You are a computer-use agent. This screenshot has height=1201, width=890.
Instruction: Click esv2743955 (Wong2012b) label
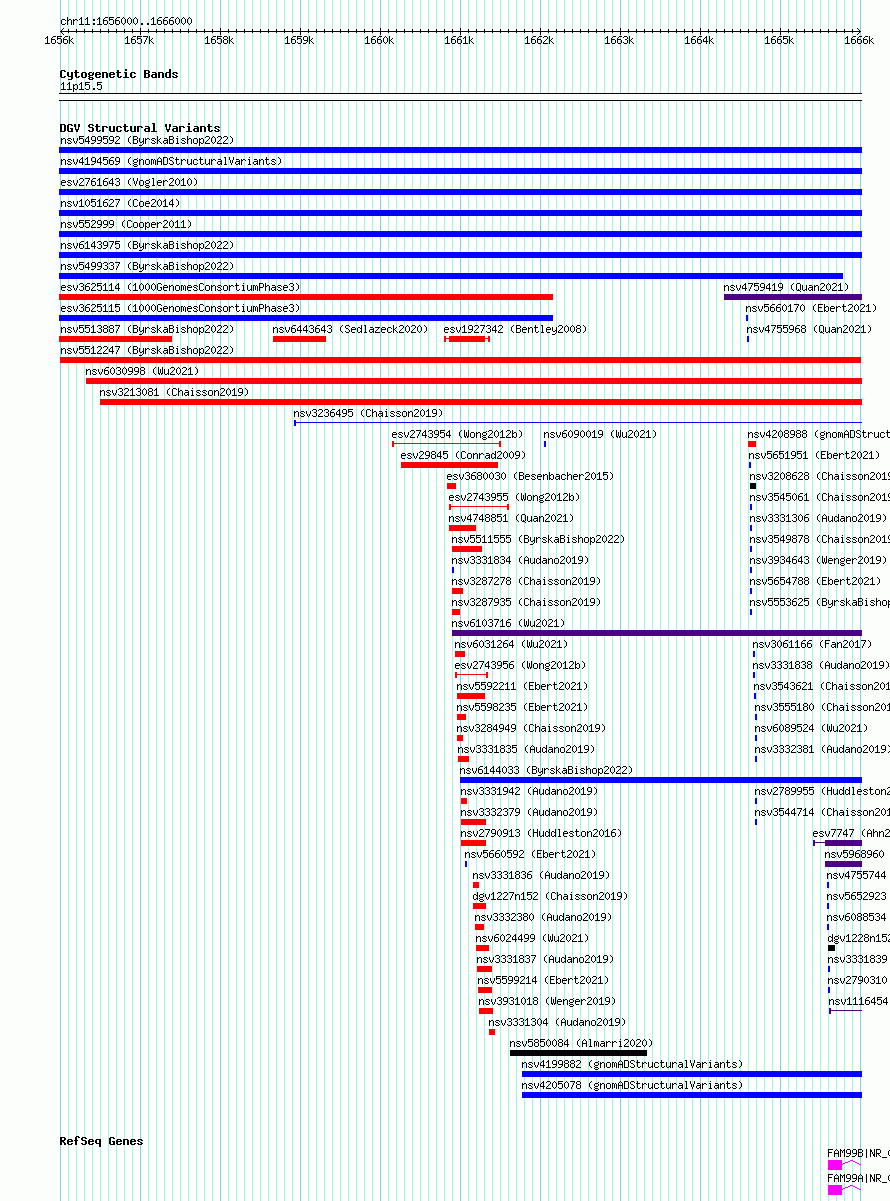coord(514,498)
